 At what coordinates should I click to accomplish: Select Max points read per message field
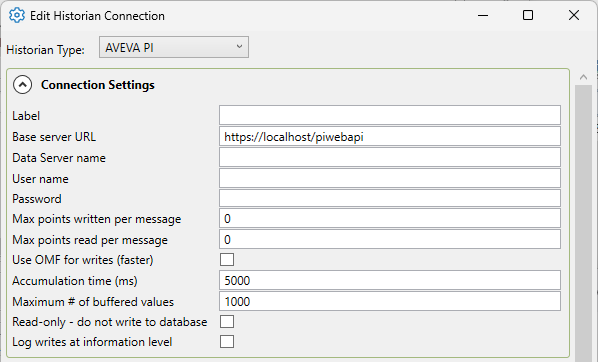[390, 239]
